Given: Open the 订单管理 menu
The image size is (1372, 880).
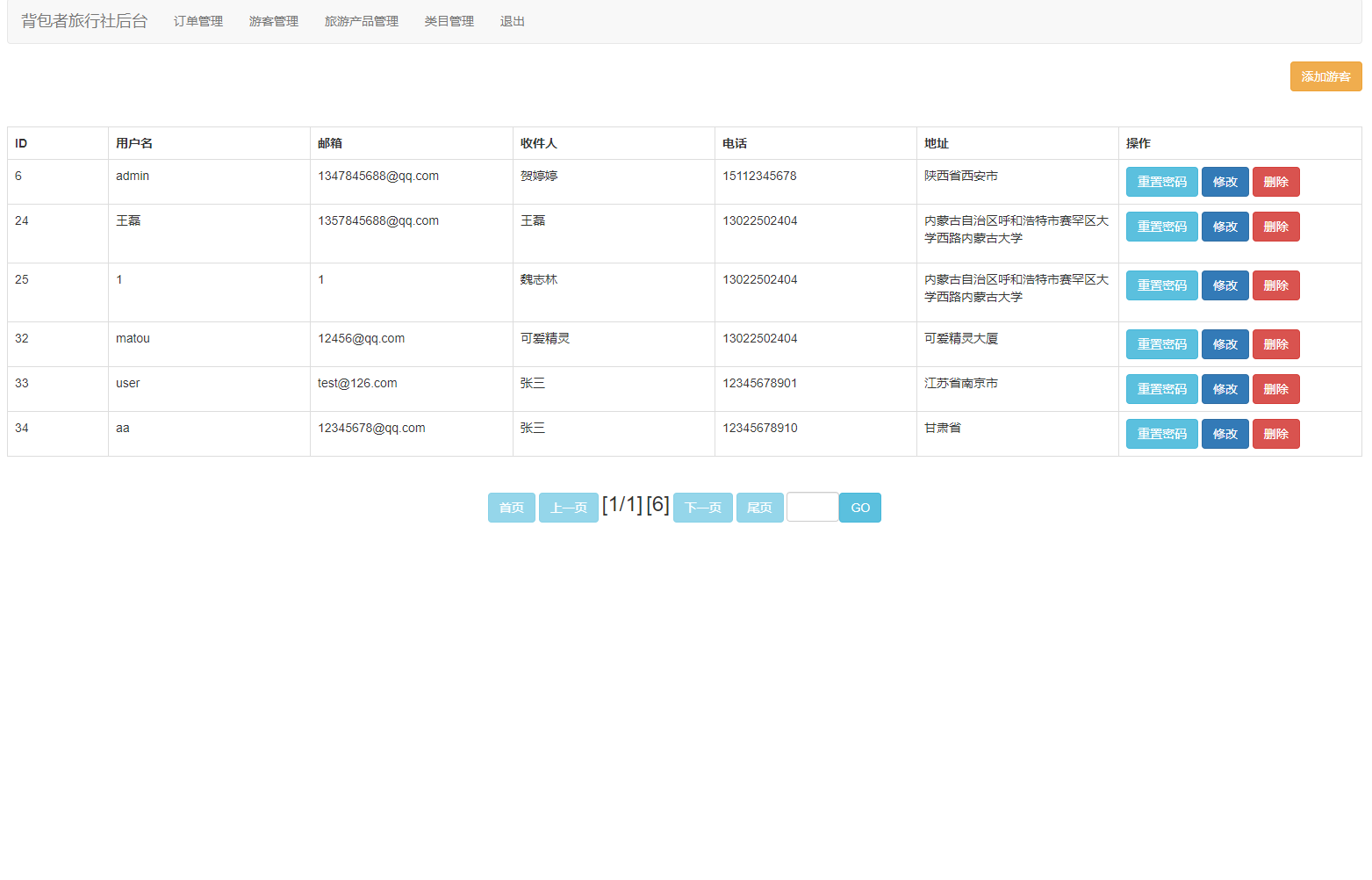Looking at the screenshot, I should 198,21.
